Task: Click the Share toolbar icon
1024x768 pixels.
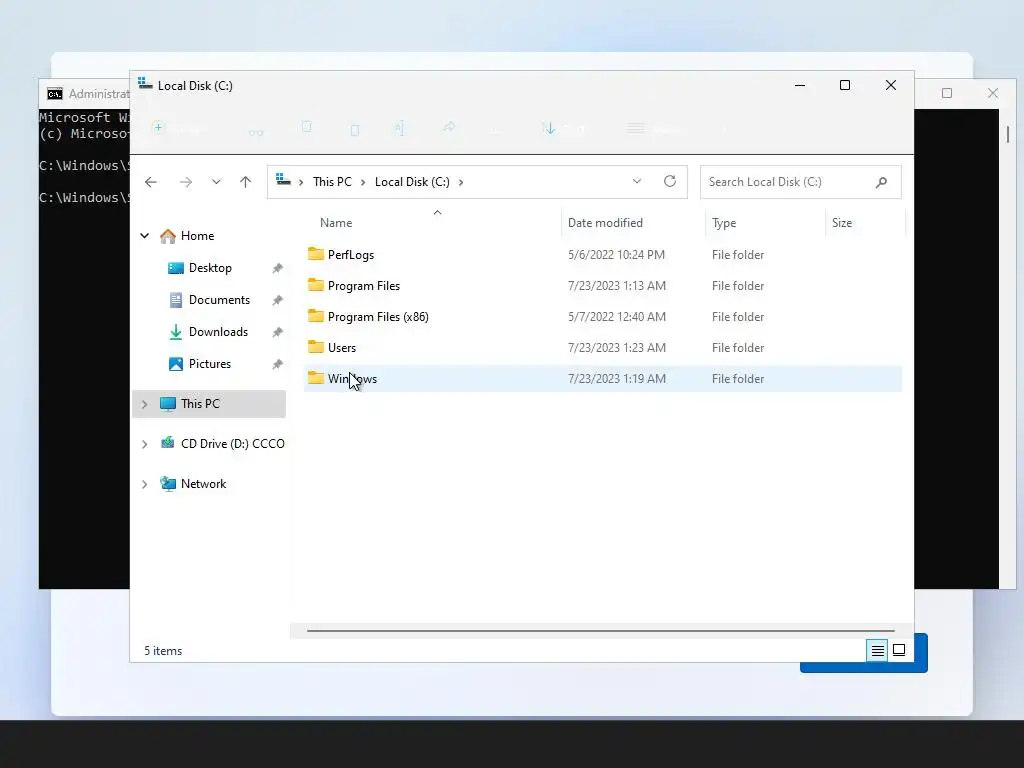Action: point(449,127)
